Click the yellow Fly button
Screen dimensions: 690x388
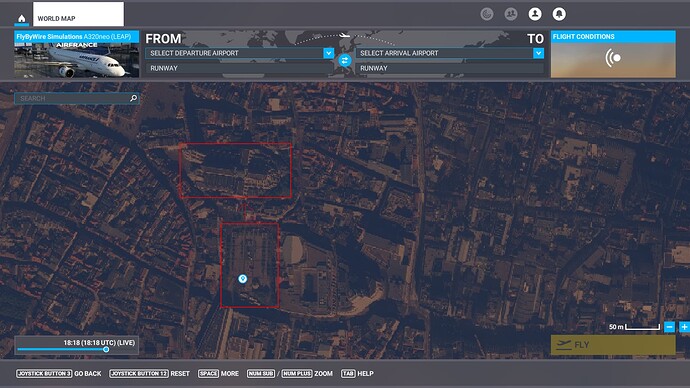pyautogui.click(x=613, y=345)
